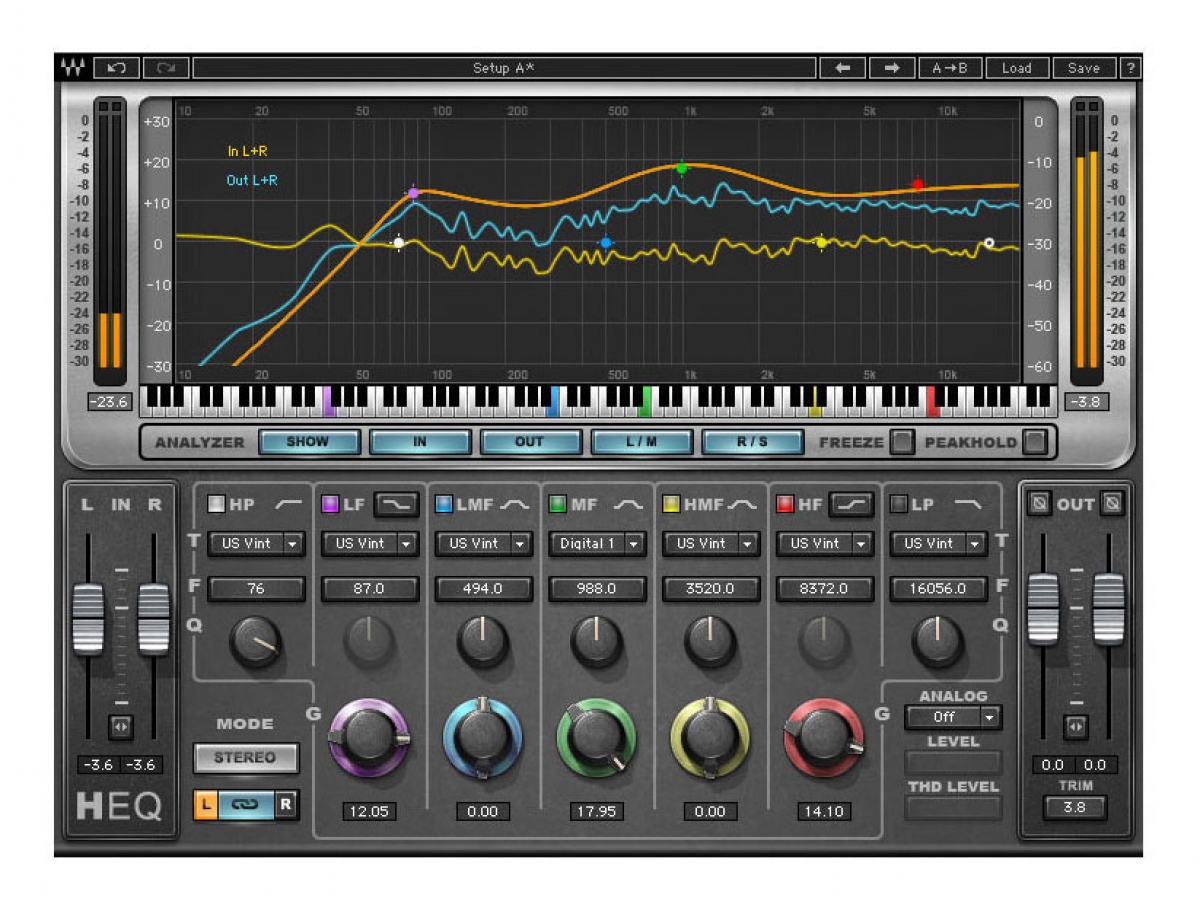The image size is (1200, 904).
Task: Toggle the green MF band on/off
Action: (558, 505)
